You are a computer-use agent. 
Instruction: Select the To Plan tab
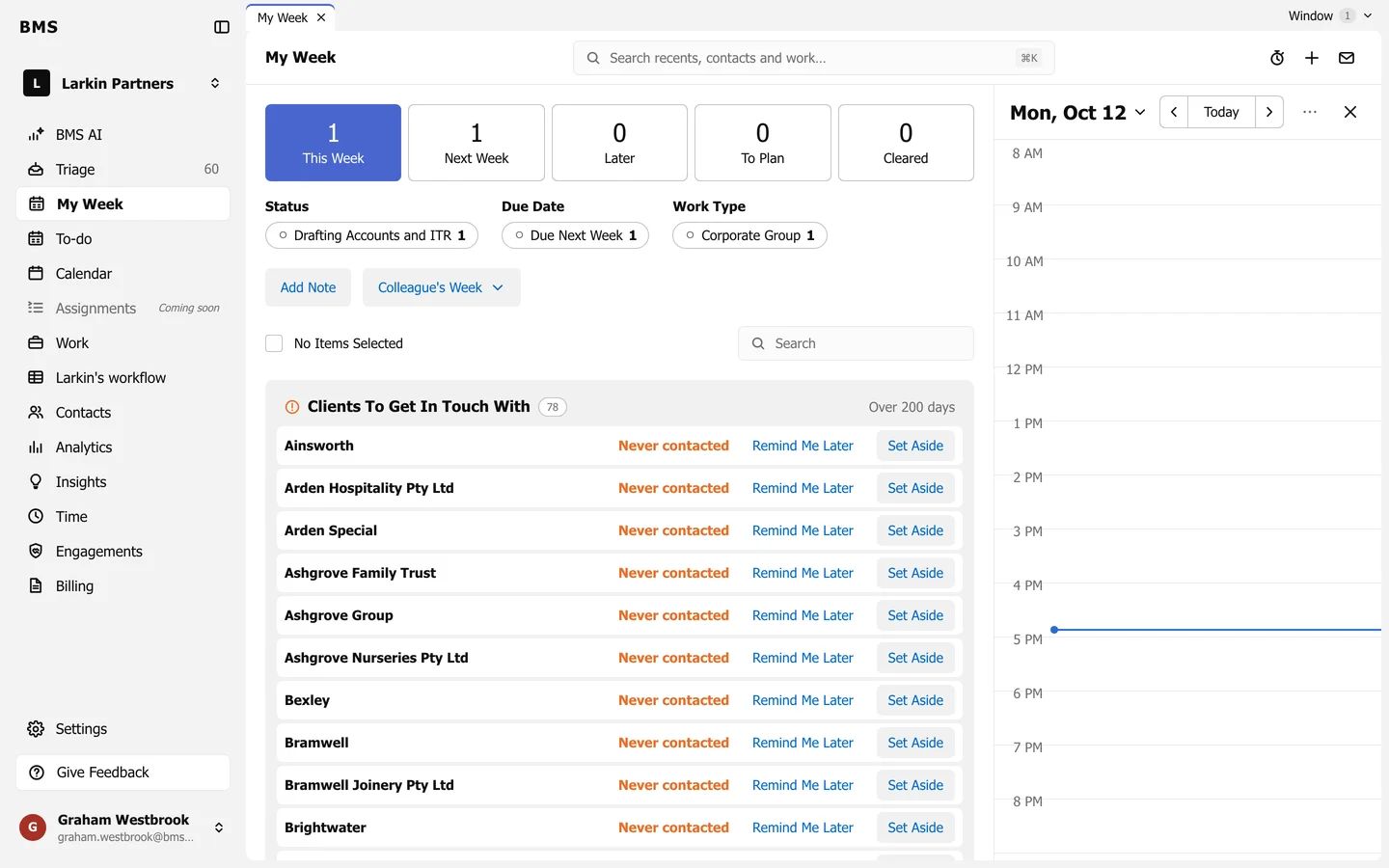[x=763, y=143]
